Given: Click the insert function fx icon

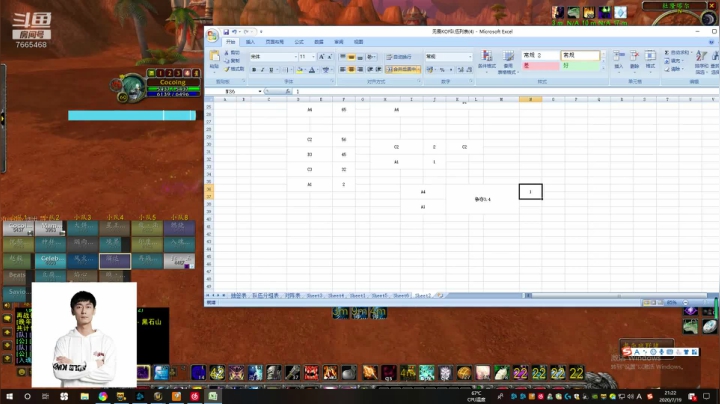Looking at the screenshot, I should 288,91.
